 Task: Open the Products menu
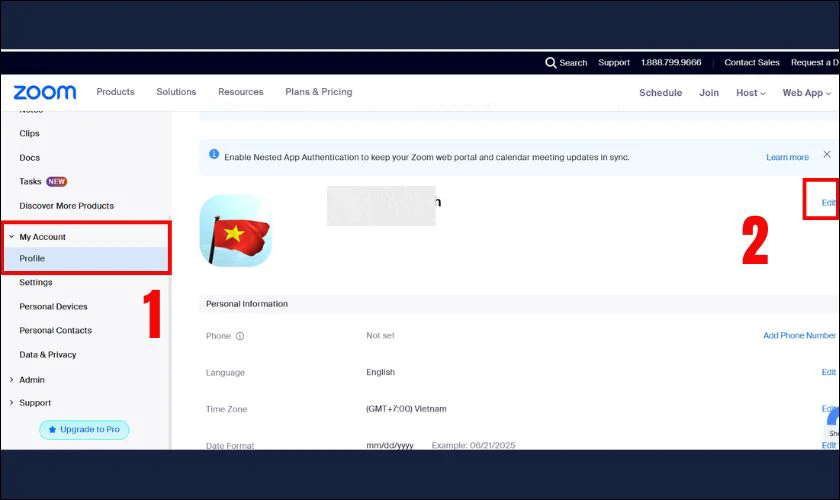(x=115, y=92)
